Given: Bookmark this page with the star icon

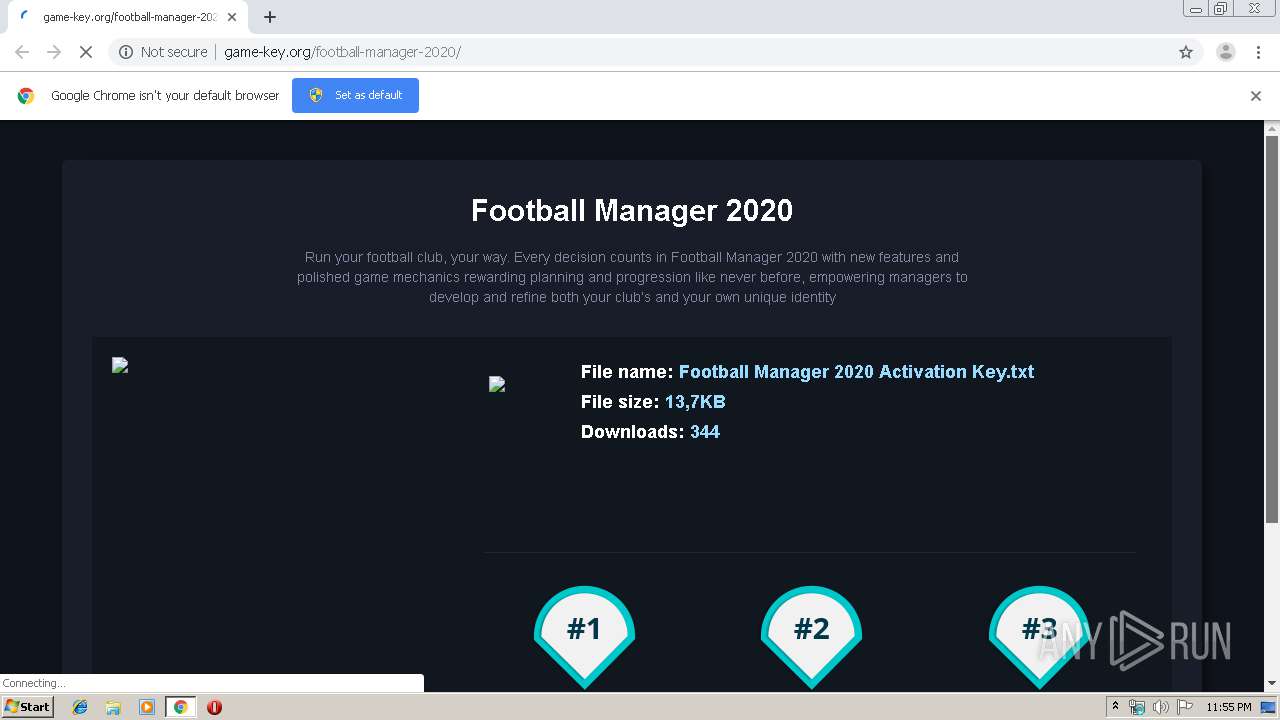Looking at the screenshot, I should click(x=1186, y=52).
